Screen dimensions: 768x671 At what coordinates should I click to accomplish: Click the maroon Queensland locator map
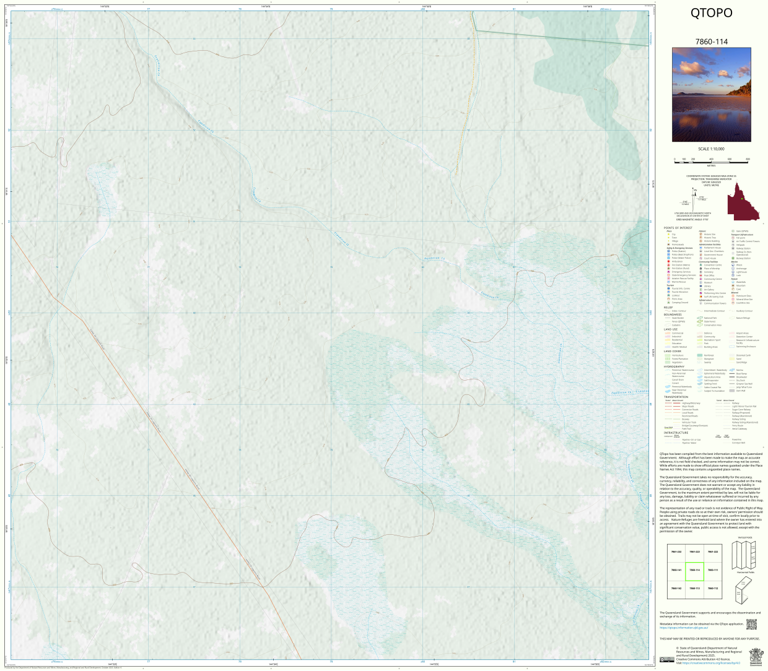point(743,202)
